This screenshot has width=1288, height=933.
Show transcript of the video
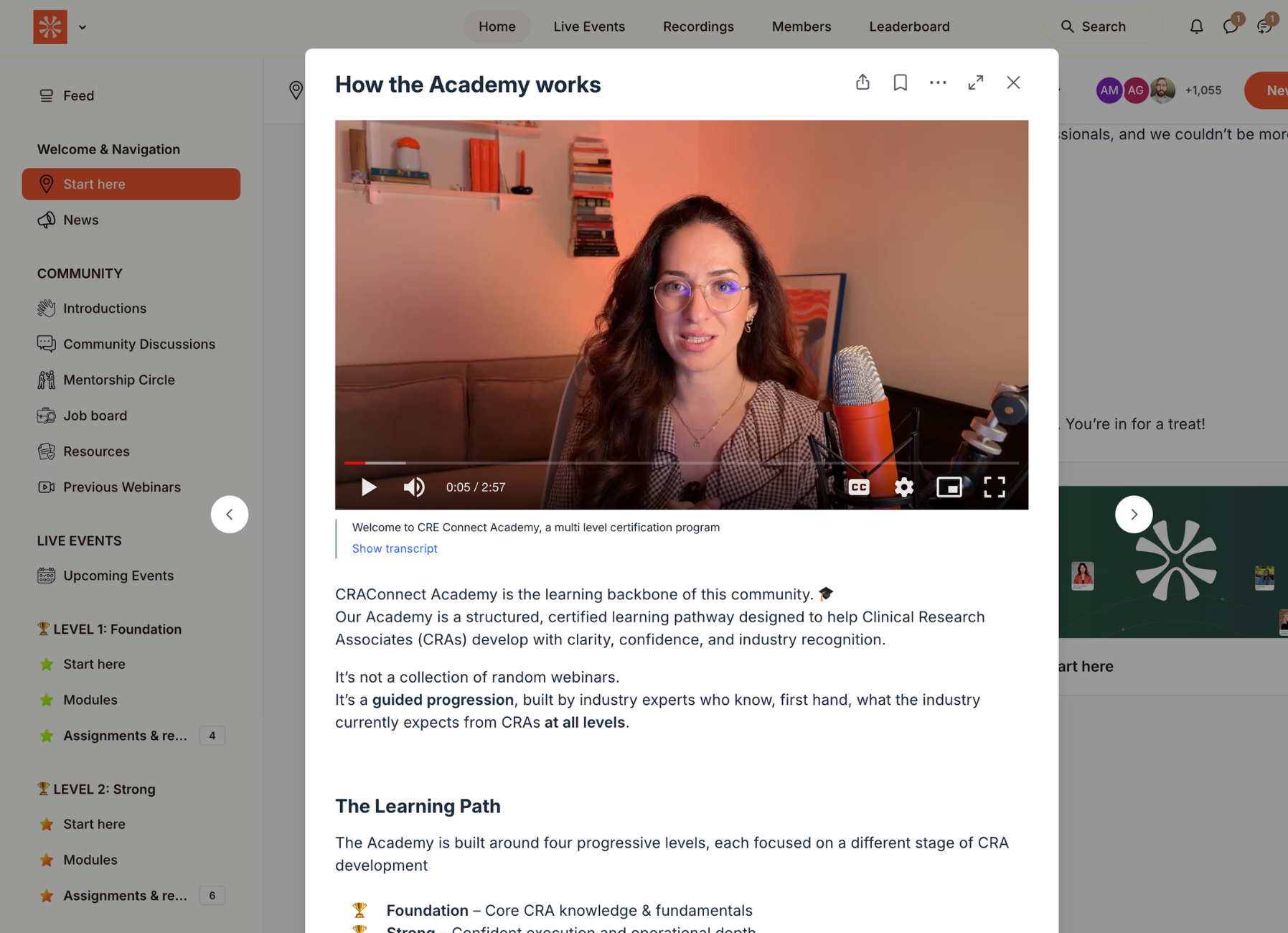pos(395,548)
